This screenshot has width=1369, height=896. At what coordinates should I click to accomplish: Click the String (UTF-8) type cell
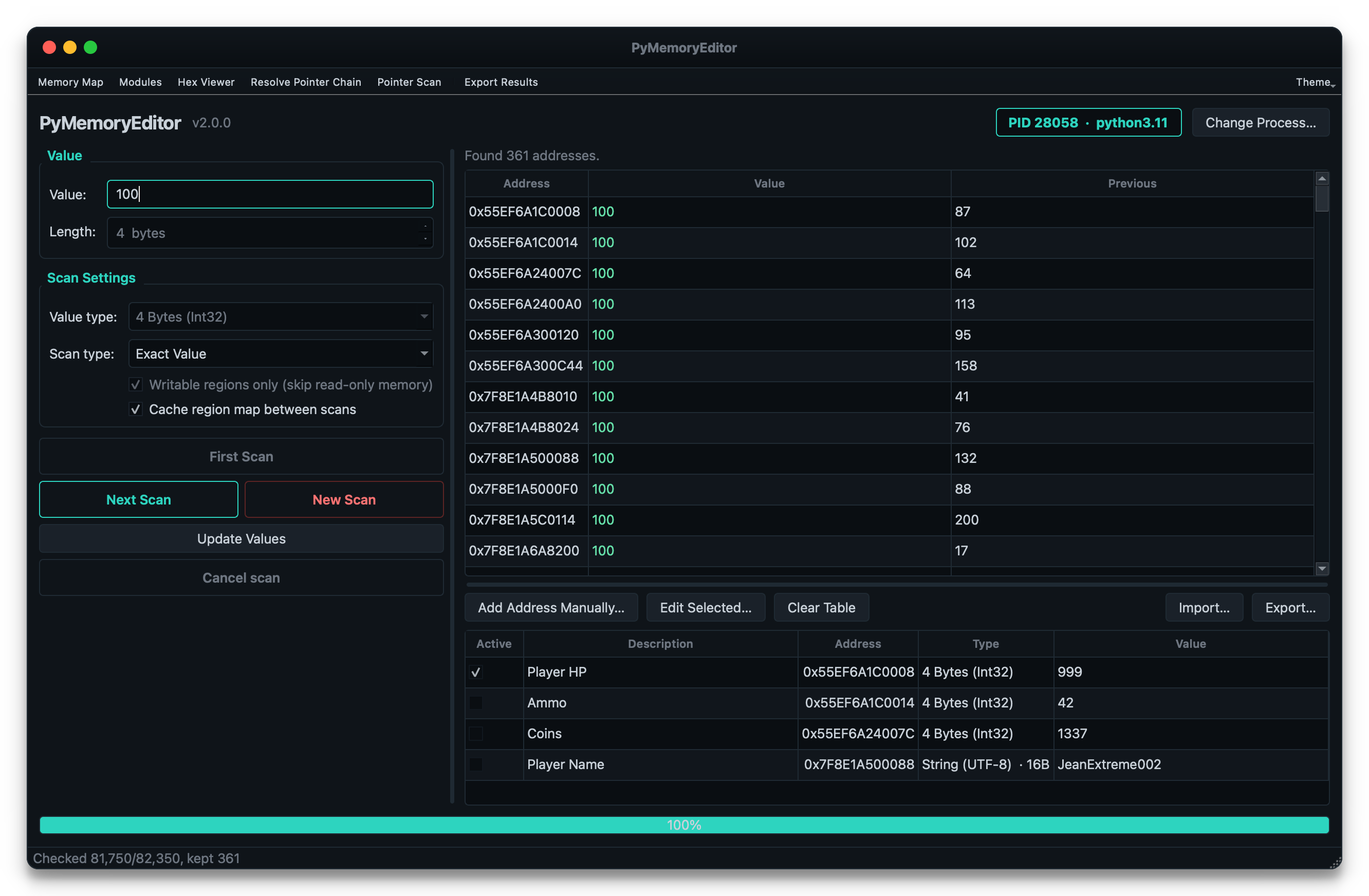tap(985, 764)
